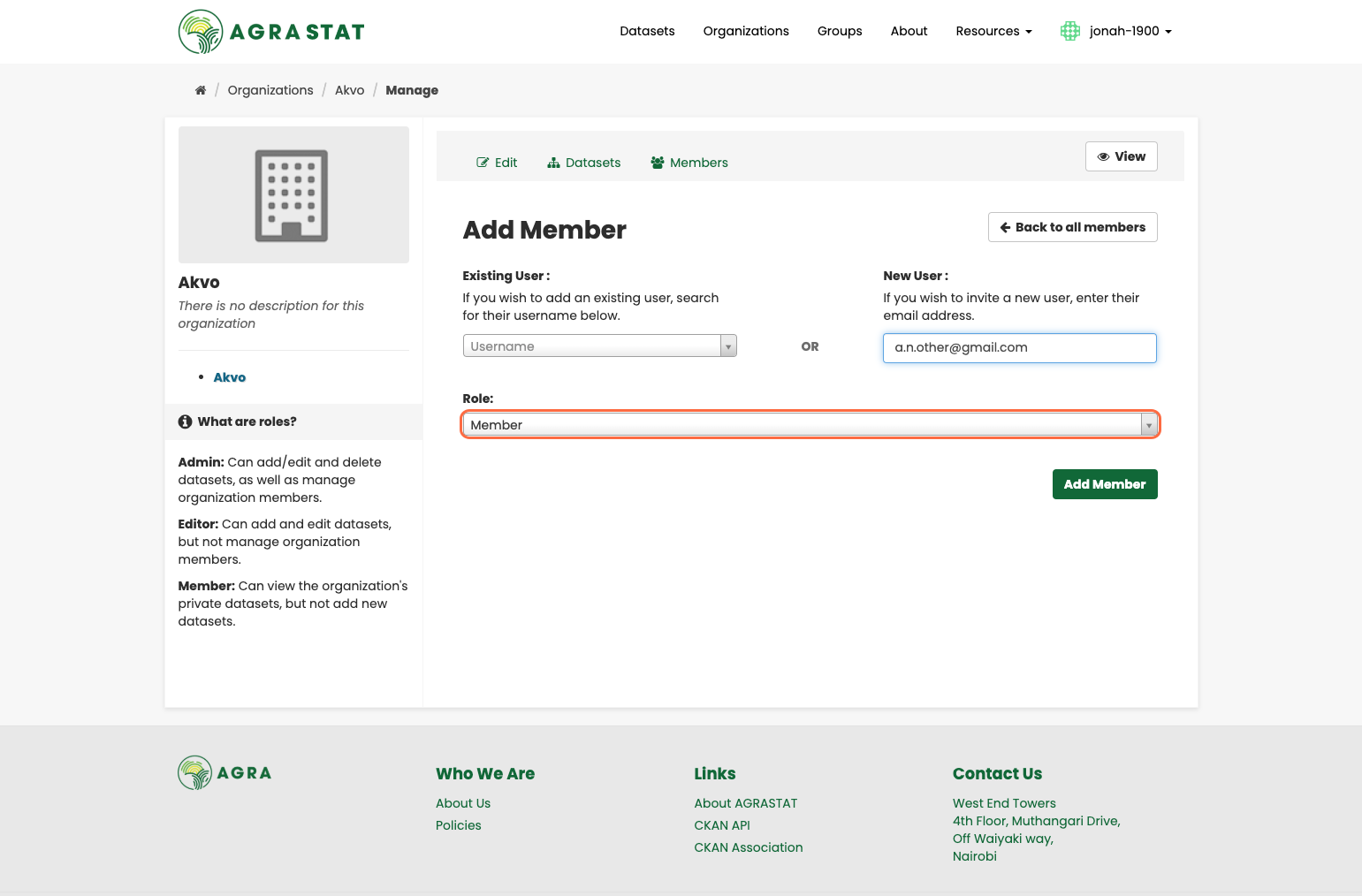Click the View button
The width and height of the screenshot is (1362, 896).
point(1122,156)
